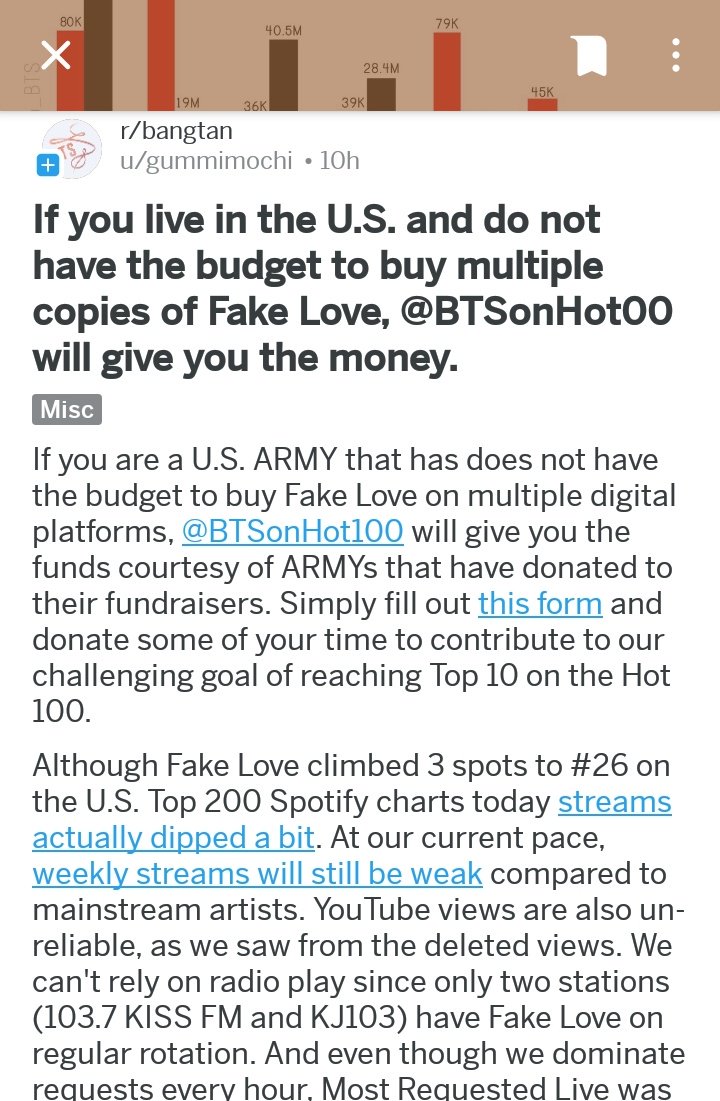Viewport: 720px width, 1101px height.
Task: Open the @BTSonHot100 link in the post body
Action: click(x=292, y=530)
